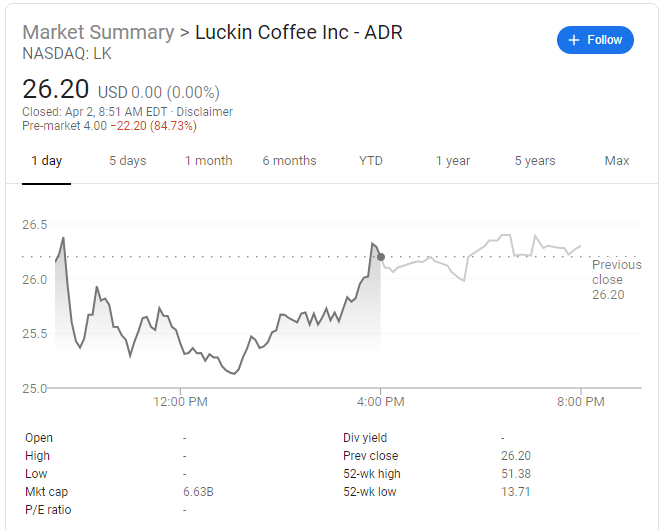Click the Pre-market 4.00 text
Viewport: 660px width, 530px height.
[x=64, y=126]
